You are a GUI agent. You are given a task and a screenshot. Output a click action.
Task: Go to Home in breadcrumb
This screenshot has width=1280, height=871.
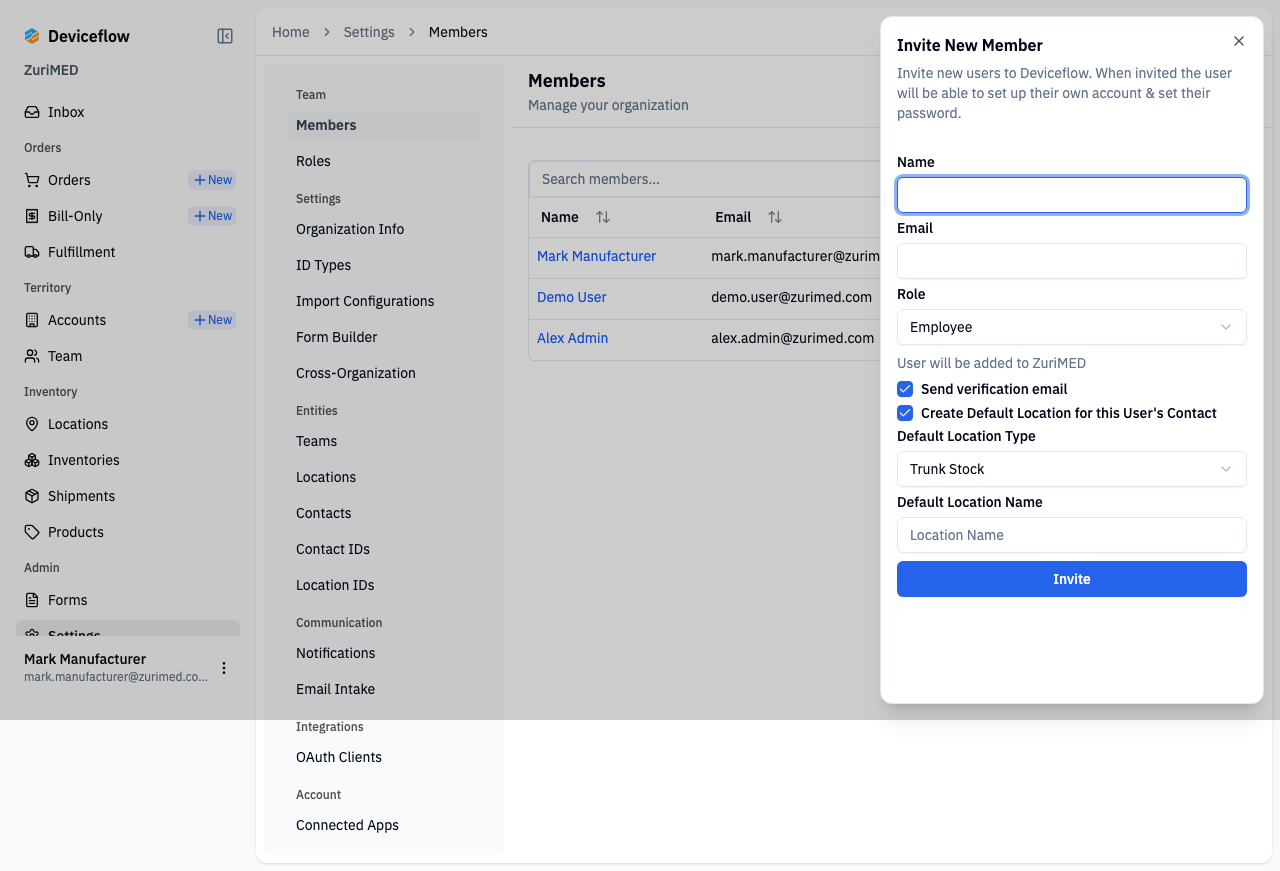click(x=291, y=32)
